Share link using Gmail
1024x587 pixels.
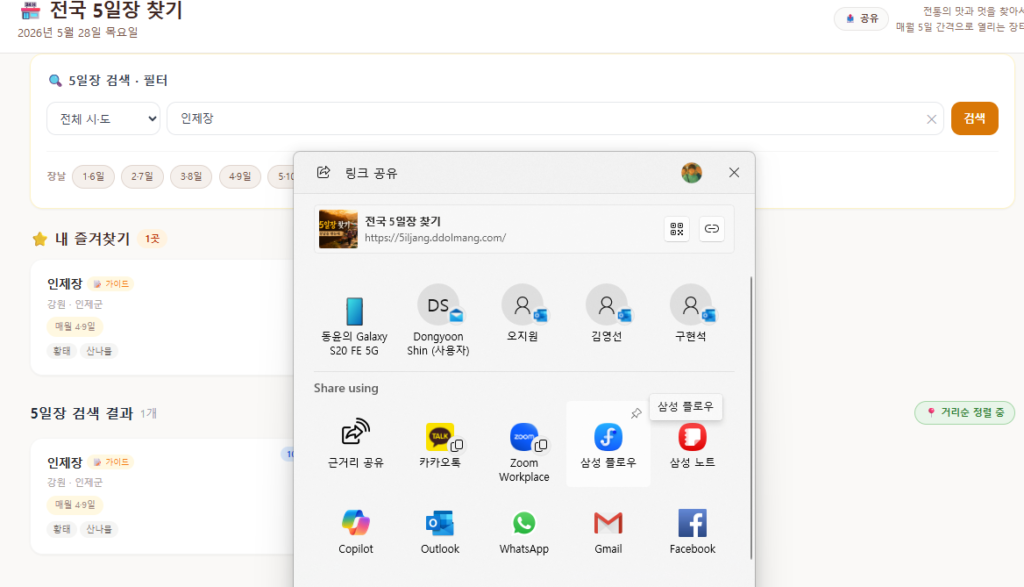coord(608,530)
